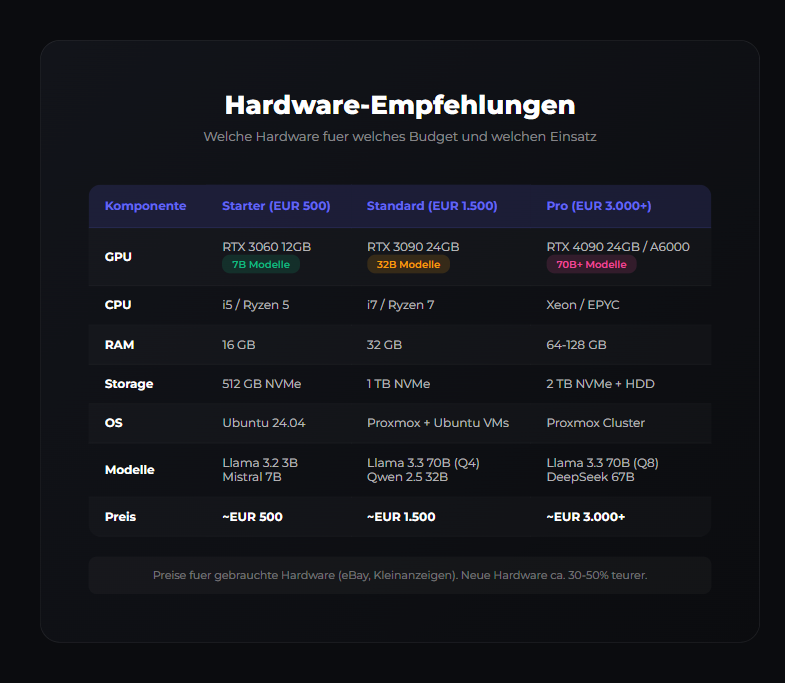Click the green 7B Modelle badge

tap(260, 264)
